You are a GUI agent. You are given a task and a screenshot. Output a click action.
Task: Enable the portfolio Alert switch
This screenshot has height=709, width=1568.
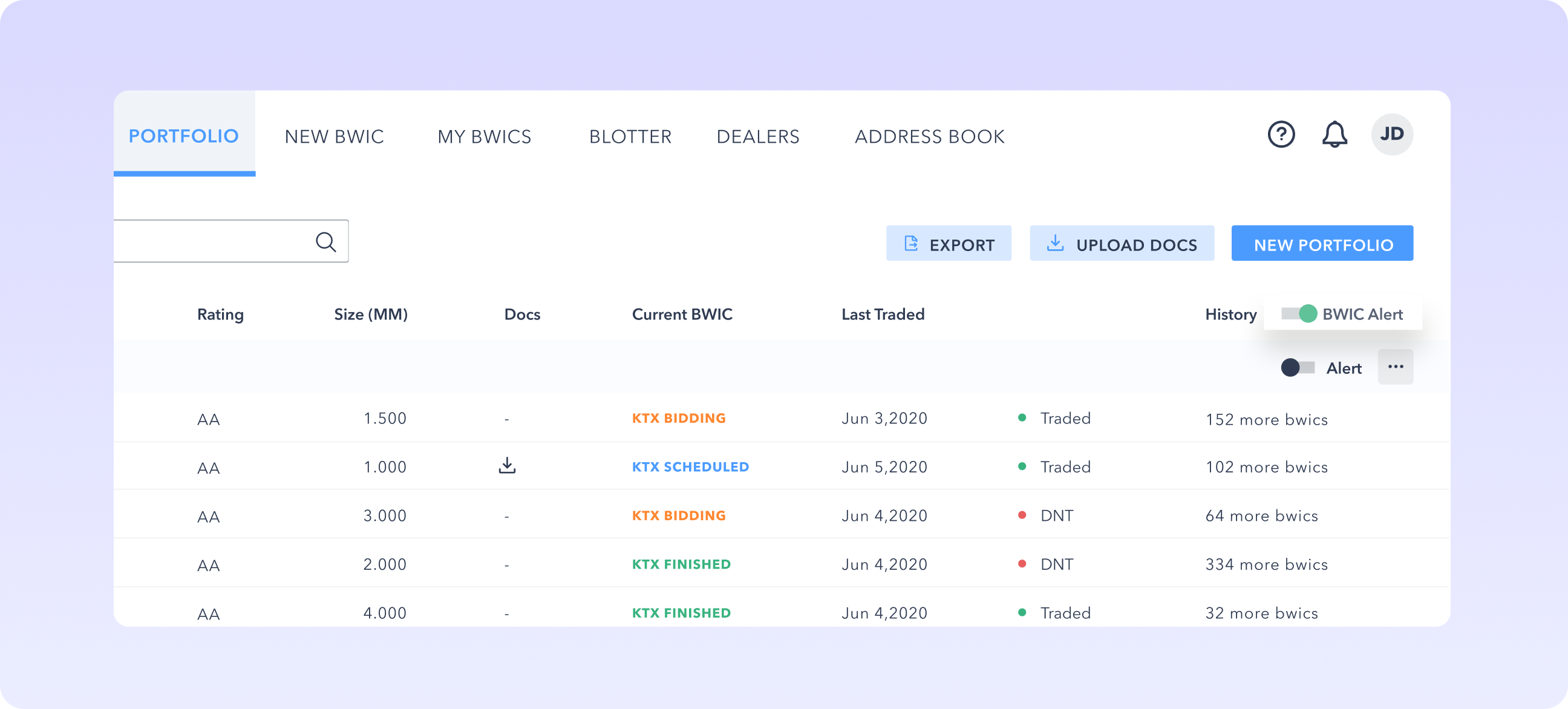pyautogui.click(x=1297, y=368)
